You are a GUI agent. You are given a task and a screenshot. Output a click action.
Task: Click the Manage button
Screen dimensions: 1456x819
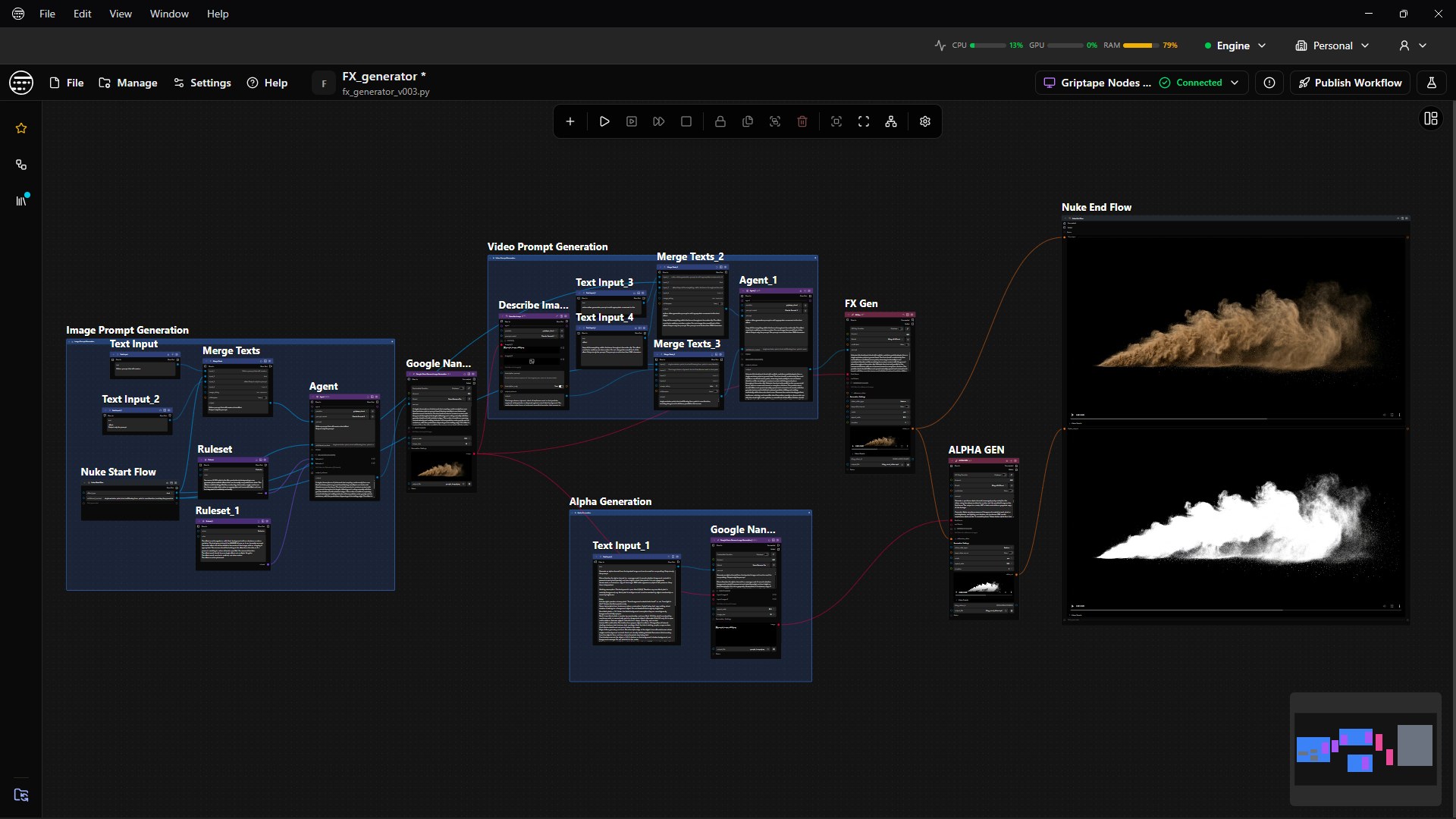coord(128,83)
